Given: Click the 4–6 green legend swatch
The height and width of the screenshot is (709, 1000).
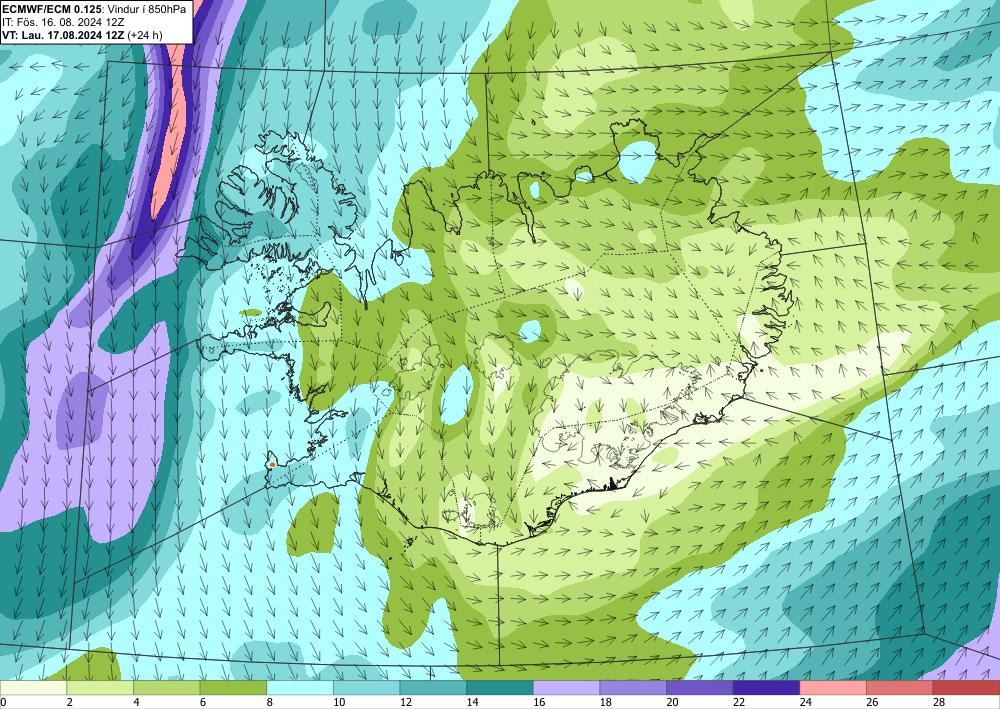Looking at the screenshot, I should coord(166,687).
